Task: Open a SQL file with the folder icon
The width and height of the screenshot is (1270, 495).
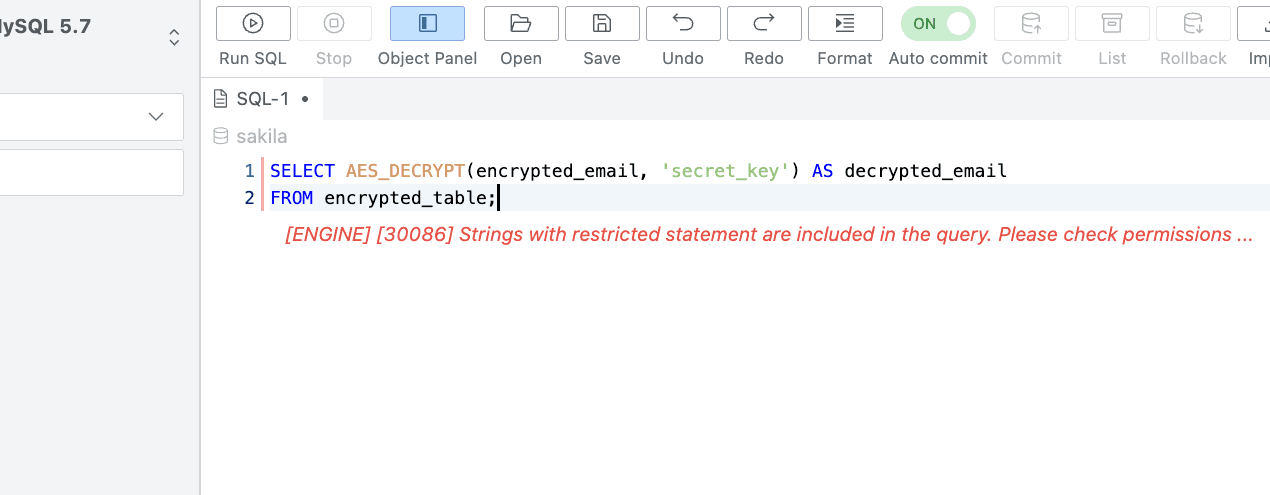Action: click(520, 23)
